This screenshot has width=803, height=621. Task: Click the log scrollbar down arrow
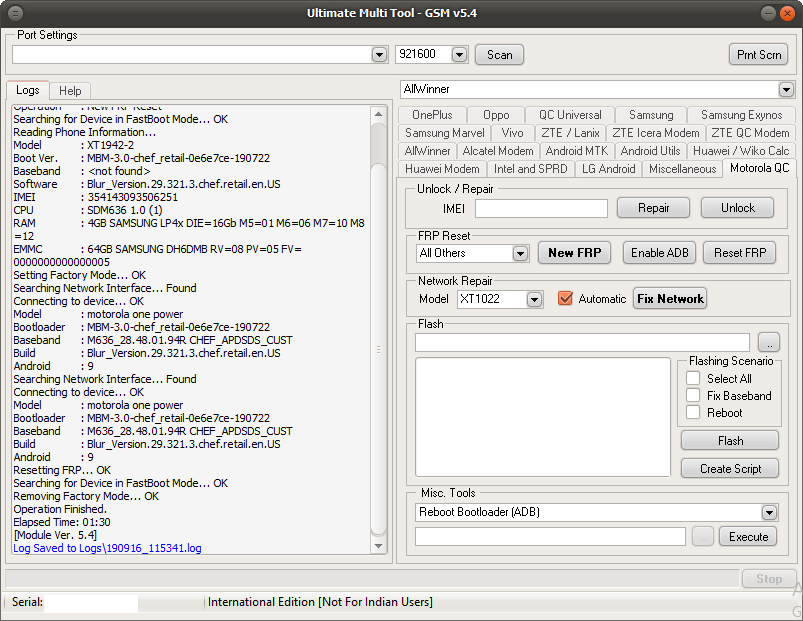378,546
